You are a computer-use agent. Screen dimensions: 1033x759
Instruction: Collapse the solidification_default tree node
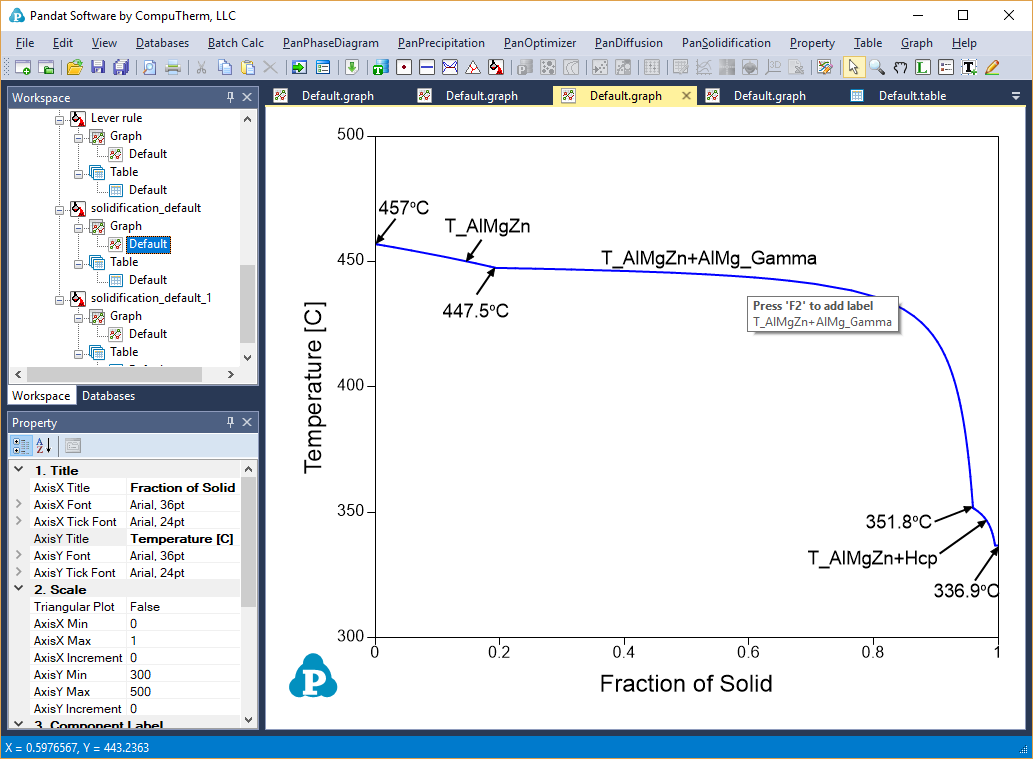click(x=60, y=208)
